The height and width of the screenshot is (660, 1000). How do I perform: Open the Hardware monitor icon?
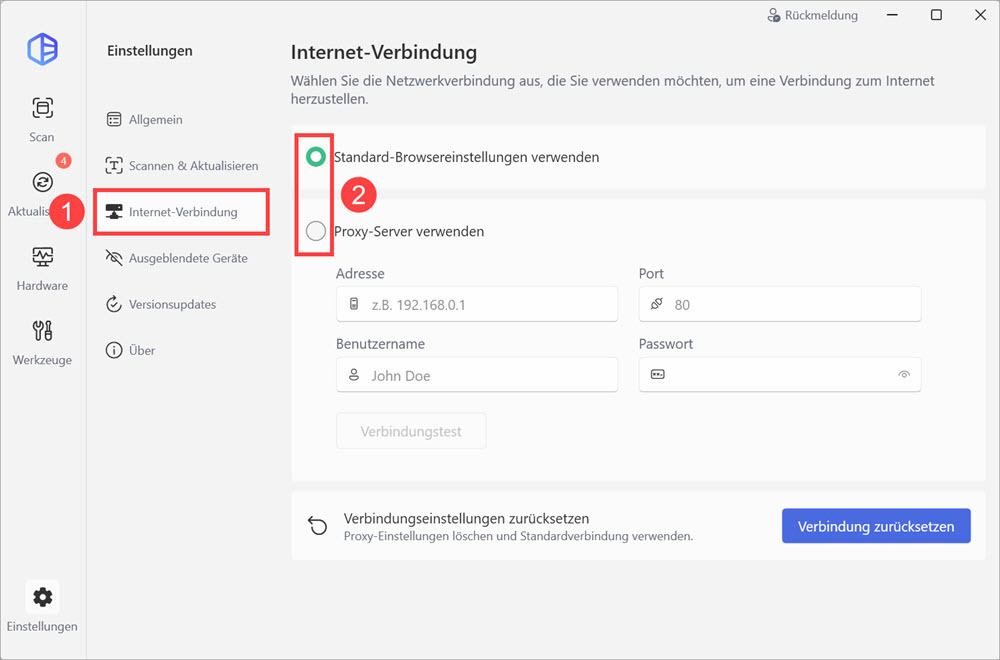coord(42,257)
